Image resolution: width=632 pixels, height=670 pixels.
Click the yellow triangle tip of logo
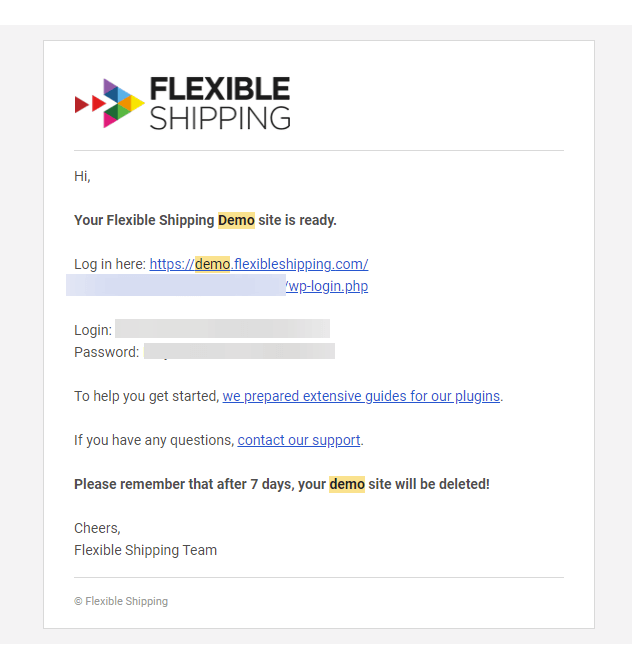point(138,103)
